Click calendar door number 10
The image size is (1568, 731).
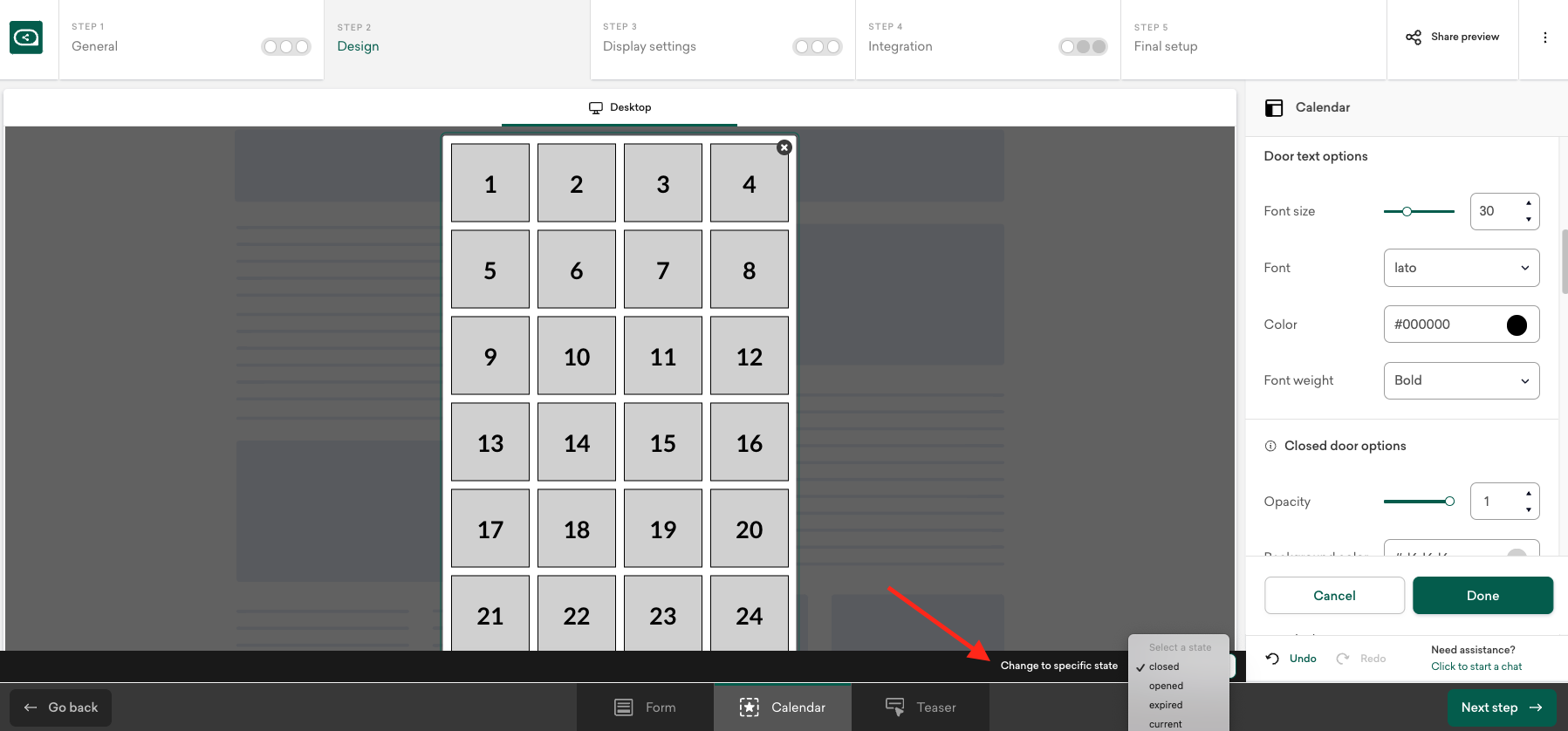click(577, 356)
